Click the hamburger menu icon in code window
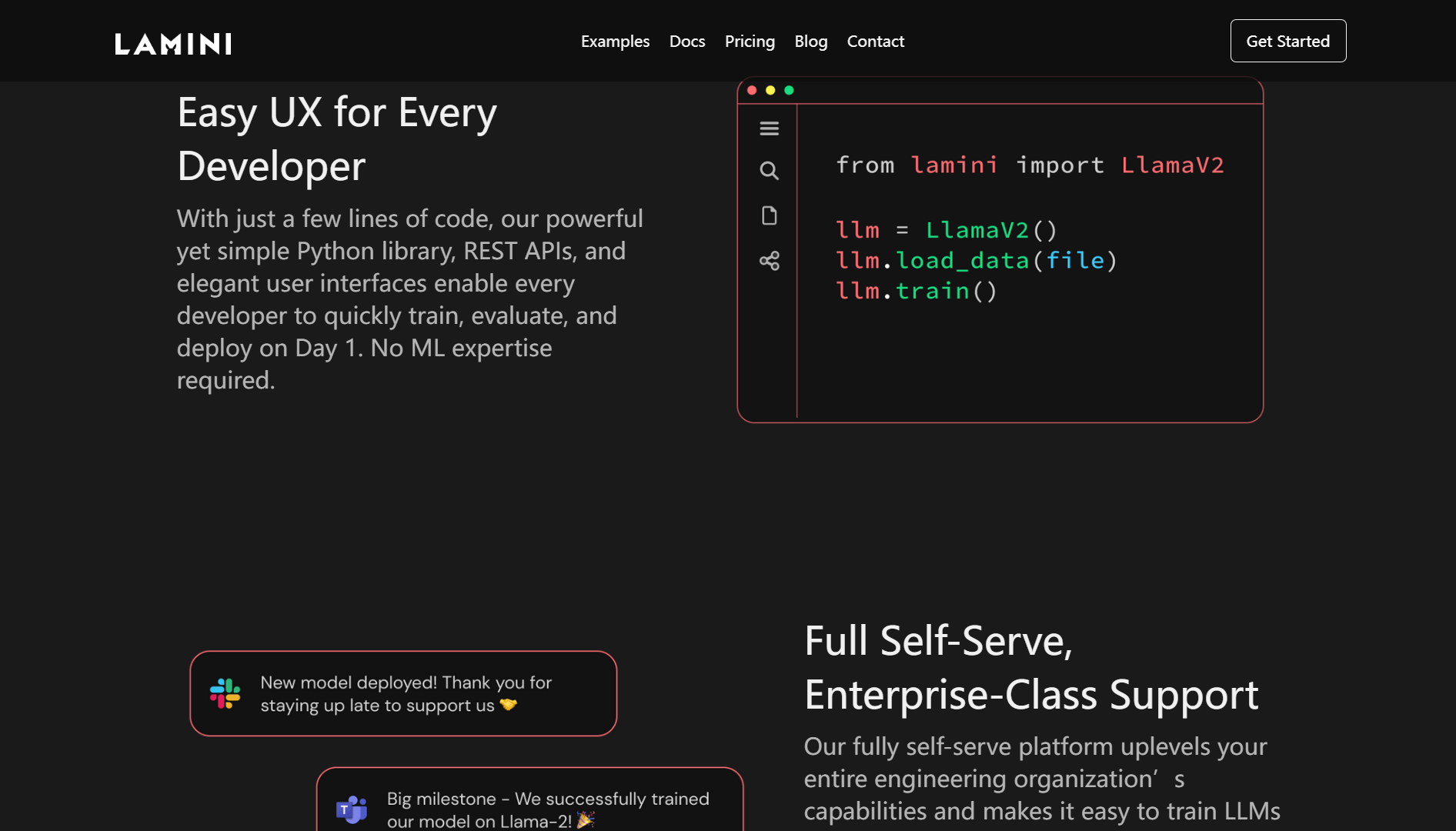 pyautogui.click(x=770, y=128)
